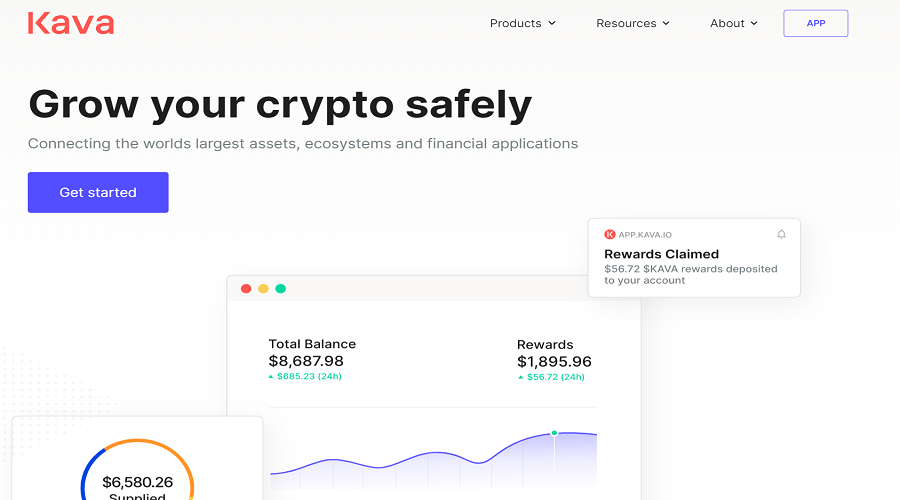Launch the APP button
The width and height of the screenshot is (900, 500).
pyautogui.click(x=816, y=24)
